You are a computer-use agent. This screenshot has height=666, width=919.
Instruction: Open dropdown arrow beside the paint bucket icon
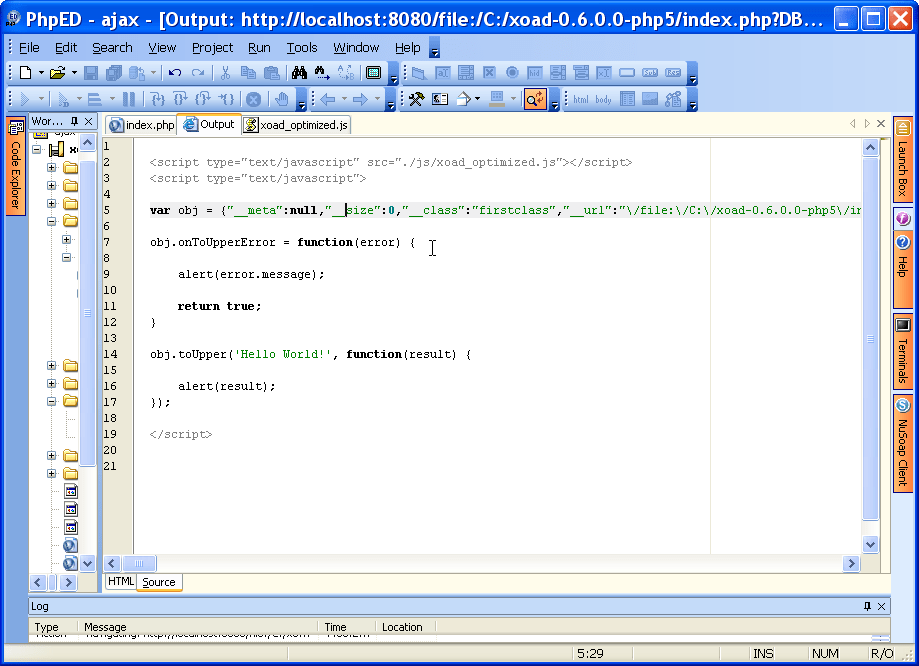pos(478,99)
